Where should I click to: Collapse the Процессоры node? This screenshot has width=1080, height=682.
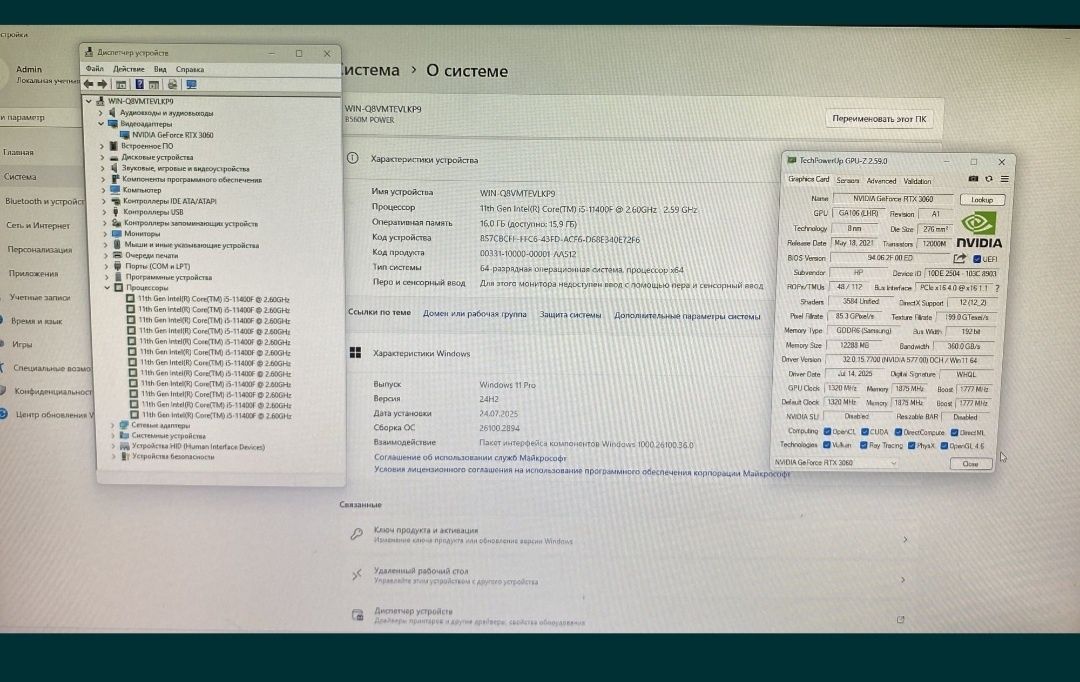tap(107, 287)
